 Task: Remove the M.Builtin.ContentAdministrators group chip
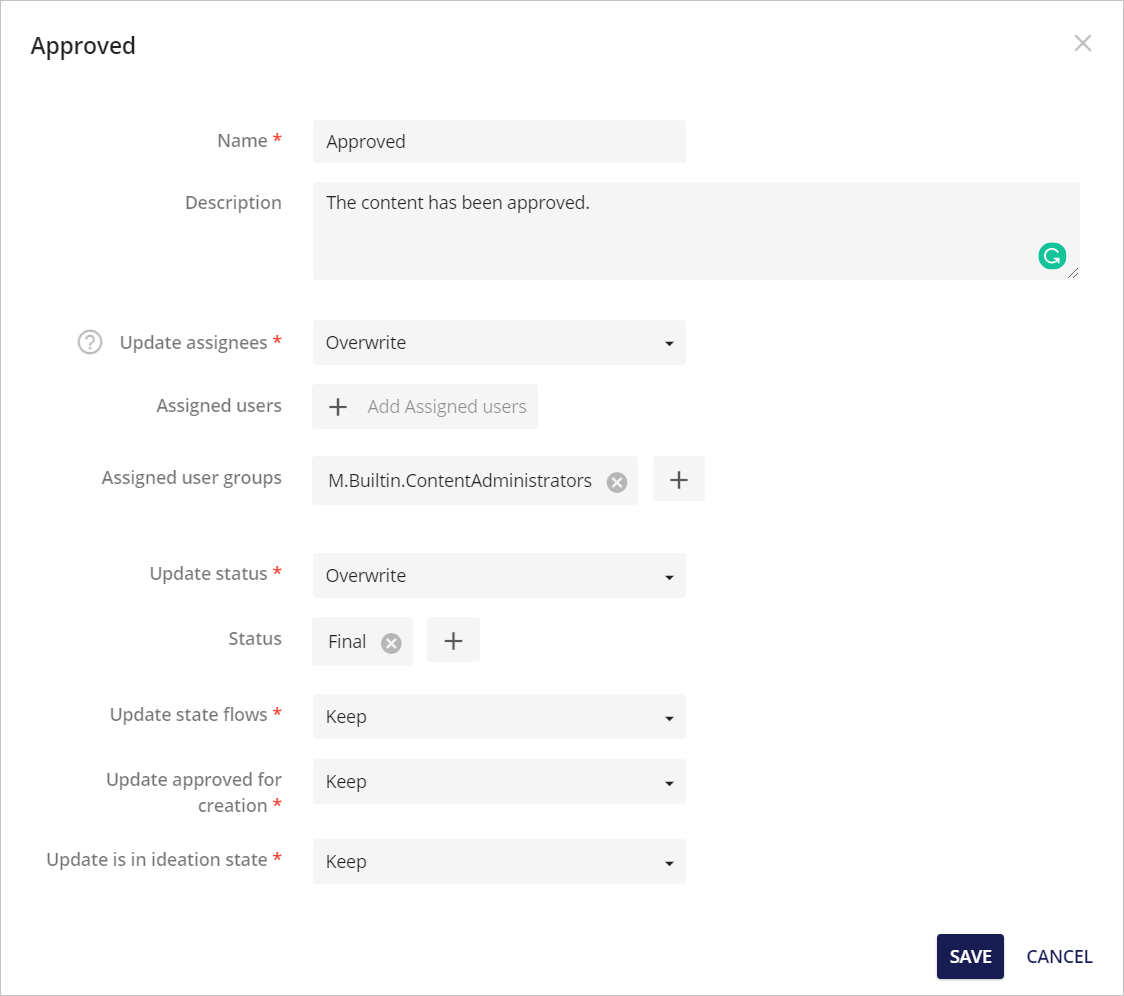[616, 480]
